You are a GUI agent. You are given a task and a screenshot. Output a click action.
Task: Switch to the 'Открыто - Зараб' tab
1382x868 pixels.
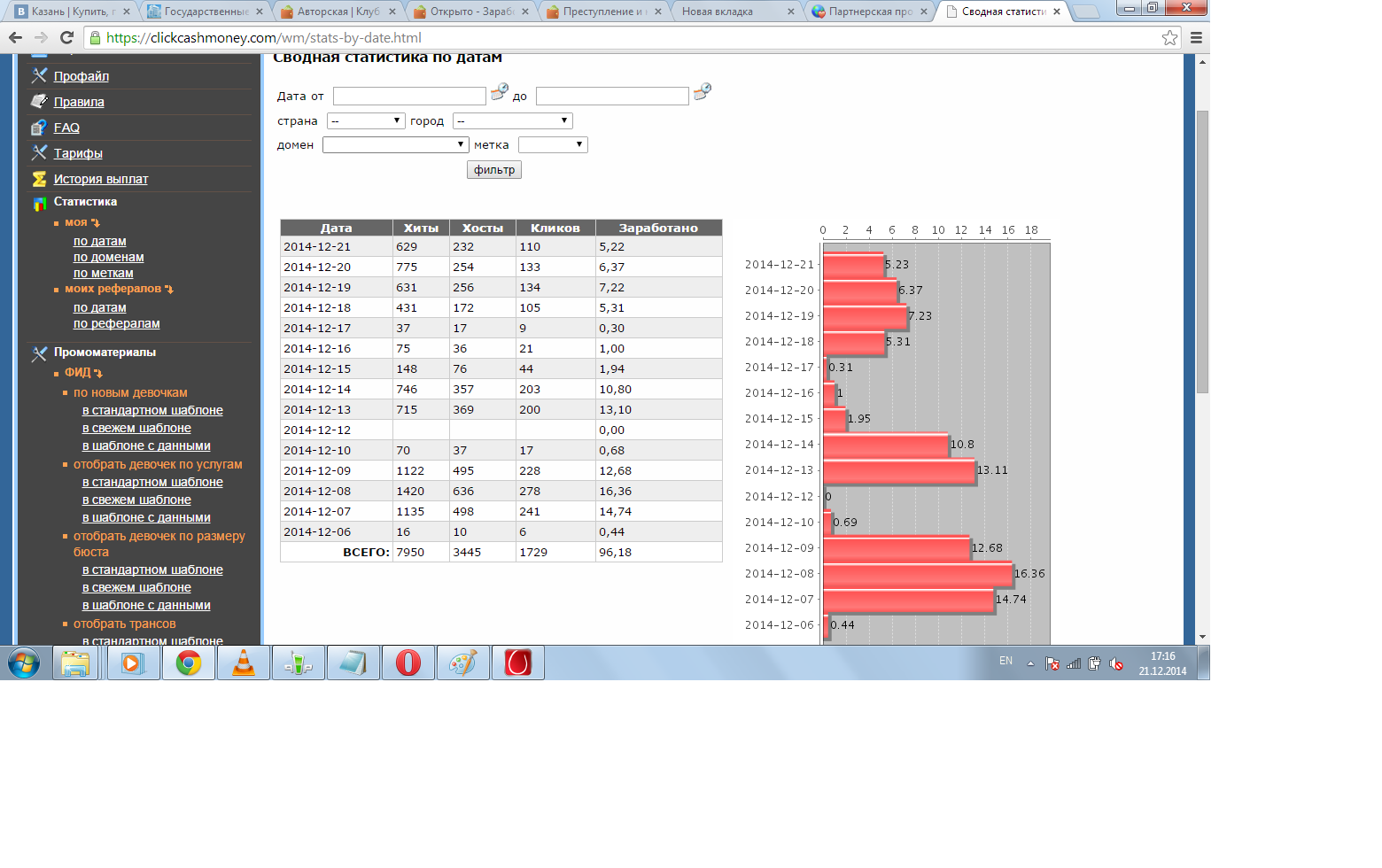(x=472, y=12)
